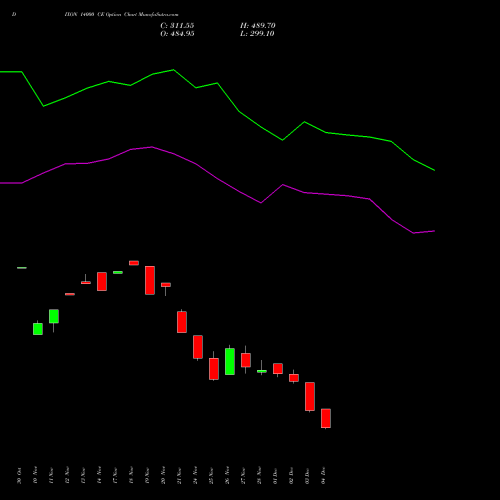The height and width of the screenshot is (500, 500).
Task: Select the 30 Oct date label
Action: click(x=19, y=476)
